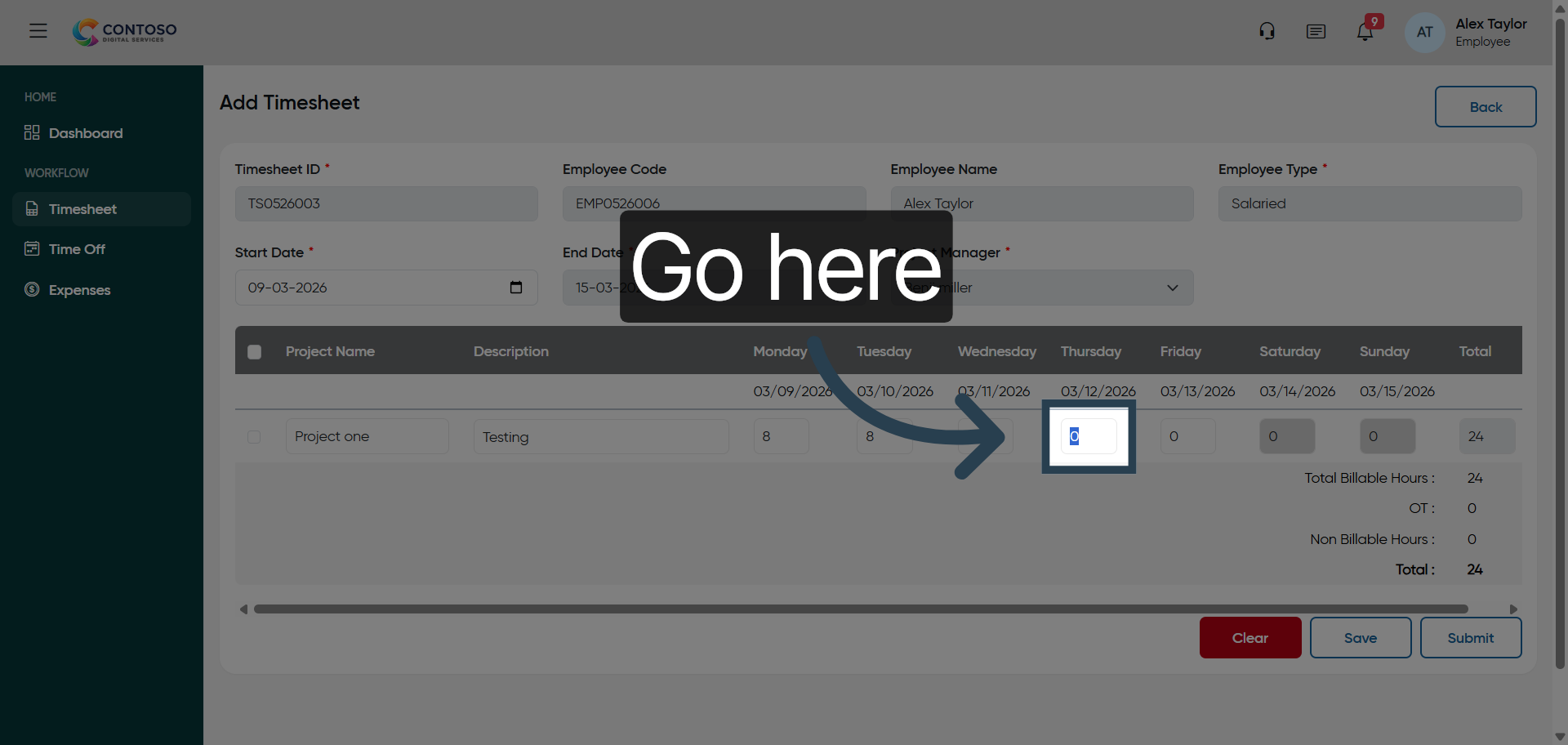Viewport: 1568px width, 745px height.
Task: Clear the timesheet entries
Action: [x=1249, y=638]
